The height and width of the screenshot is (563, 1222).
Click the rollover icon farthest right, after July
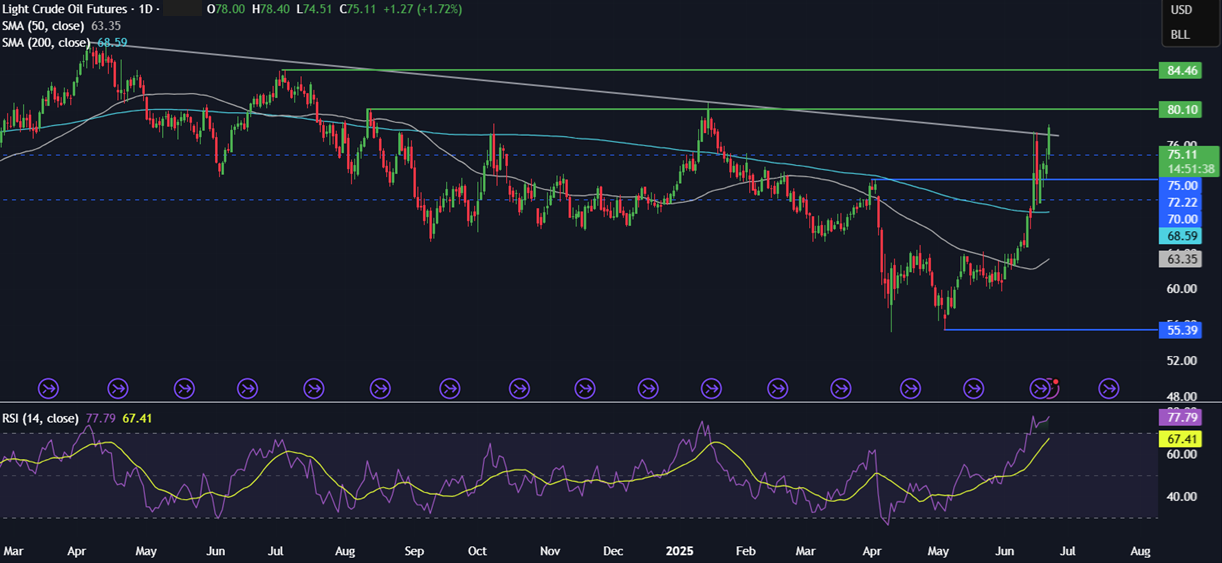coord(1109,387)
